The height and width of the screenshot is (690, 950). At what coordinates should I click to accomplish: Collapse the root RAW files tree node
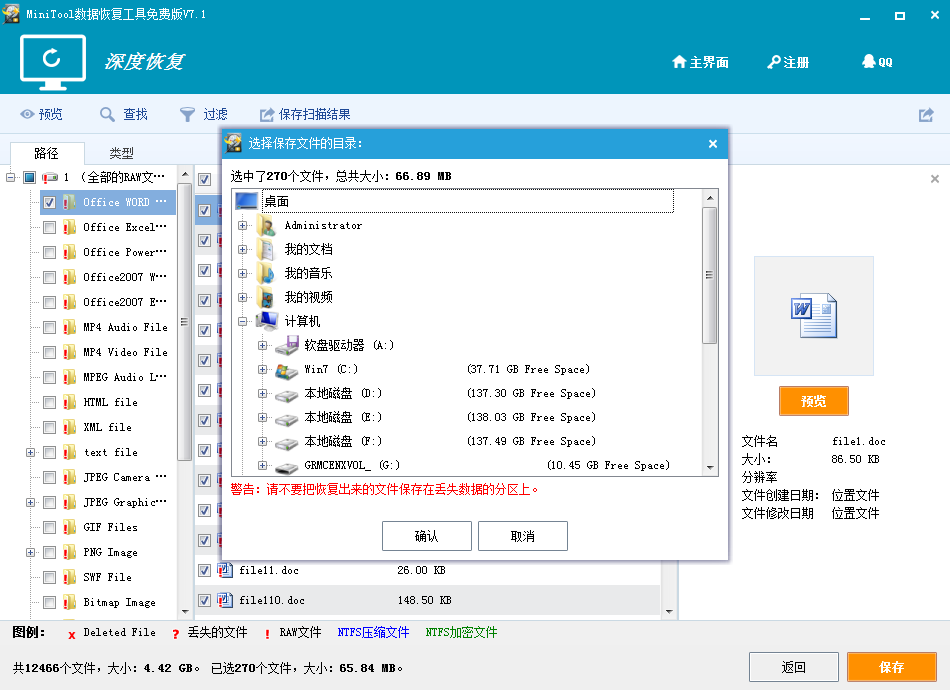pos(10,177)
